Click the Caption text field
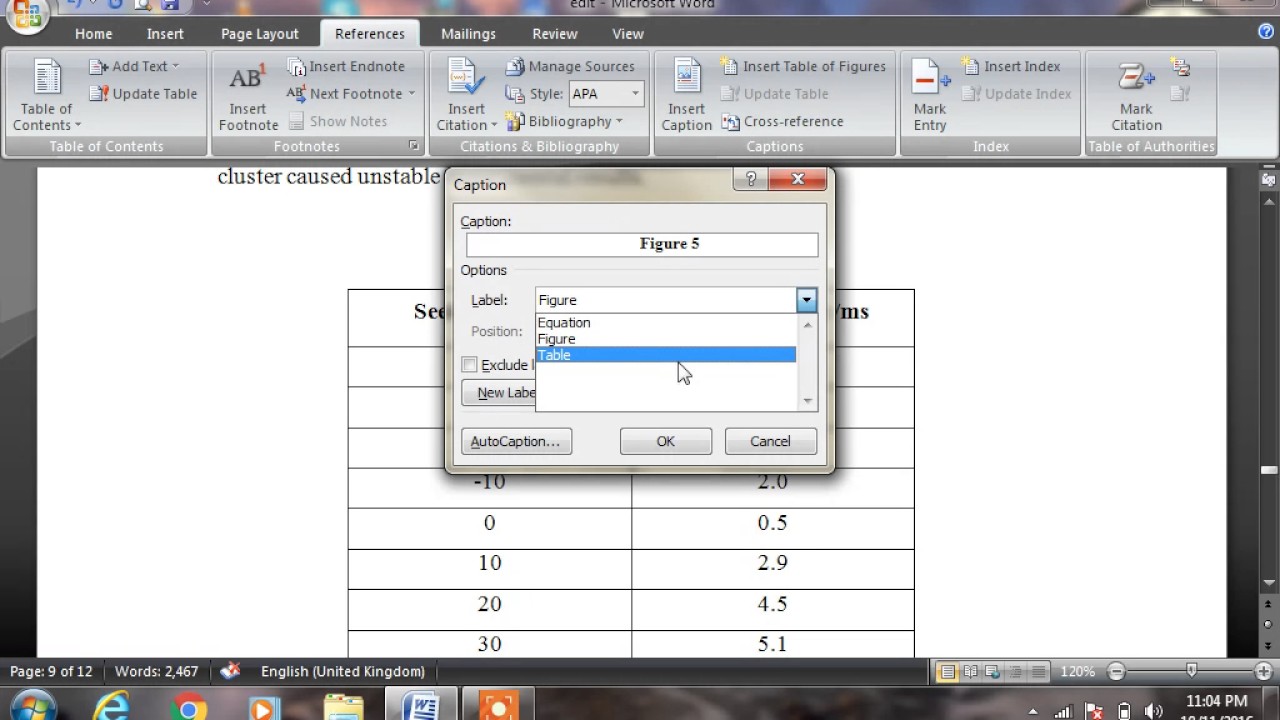The image size is (1280, 720). [642, 244]
